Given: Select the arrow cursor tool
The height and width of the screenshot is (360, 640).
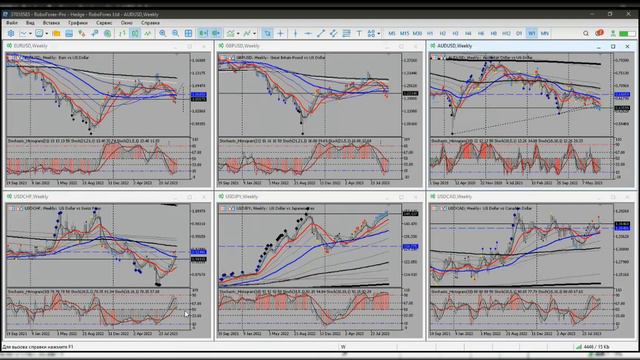Looking at the screenshot, I should 267,33.
